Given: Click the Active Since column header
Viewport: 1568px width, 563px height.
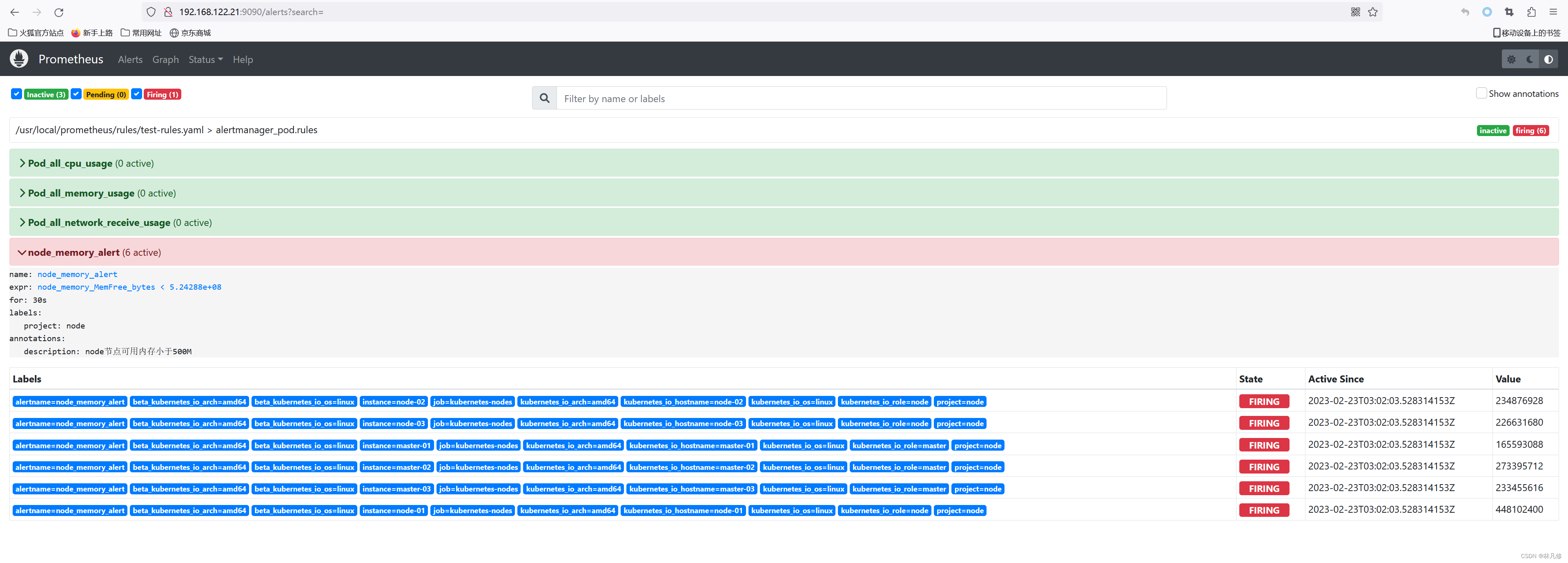Looking at the screenshot, I should click(x=1336, y=379).
